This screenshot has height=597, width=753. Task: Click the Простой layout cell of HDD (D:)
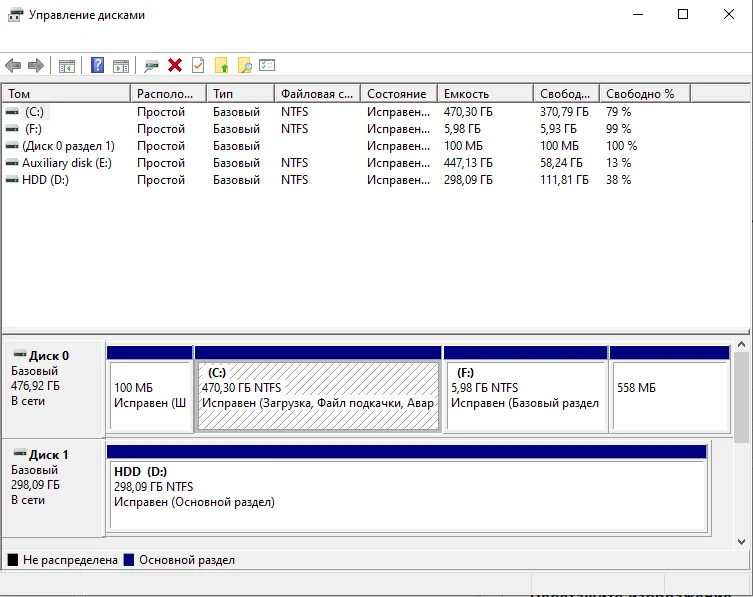pos(161,180)
